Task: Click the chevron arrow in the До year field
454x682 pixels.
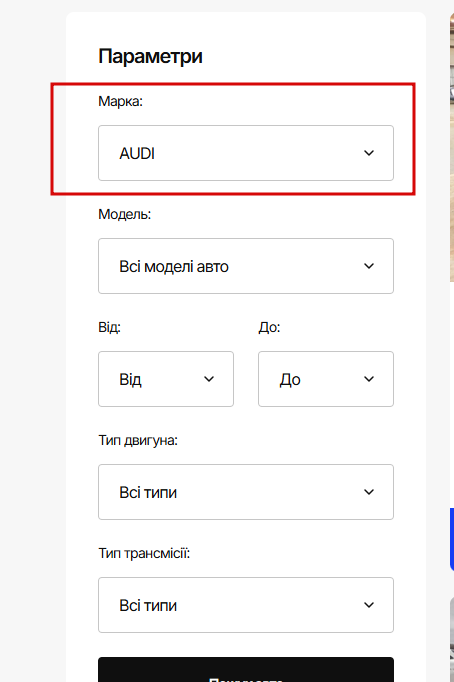Action: [x=369, y=379]
